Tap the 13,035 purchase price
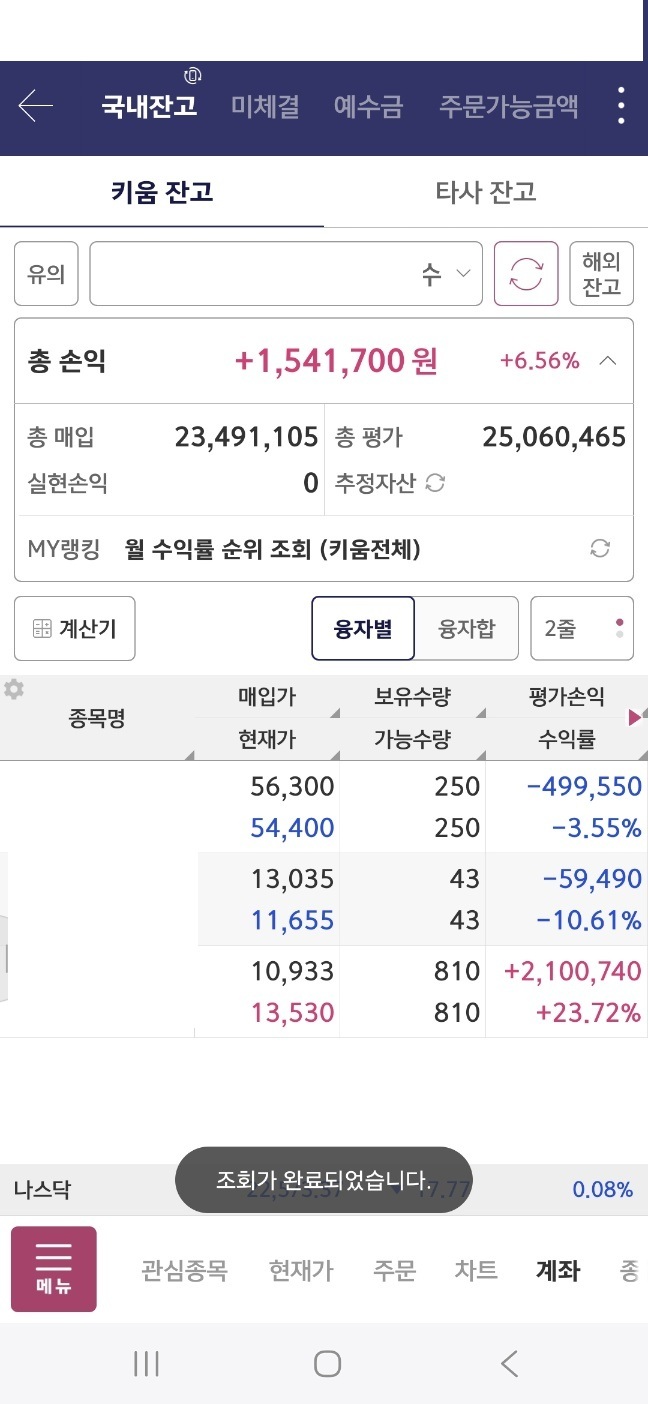648x1404 pixels. pos(292,878)
